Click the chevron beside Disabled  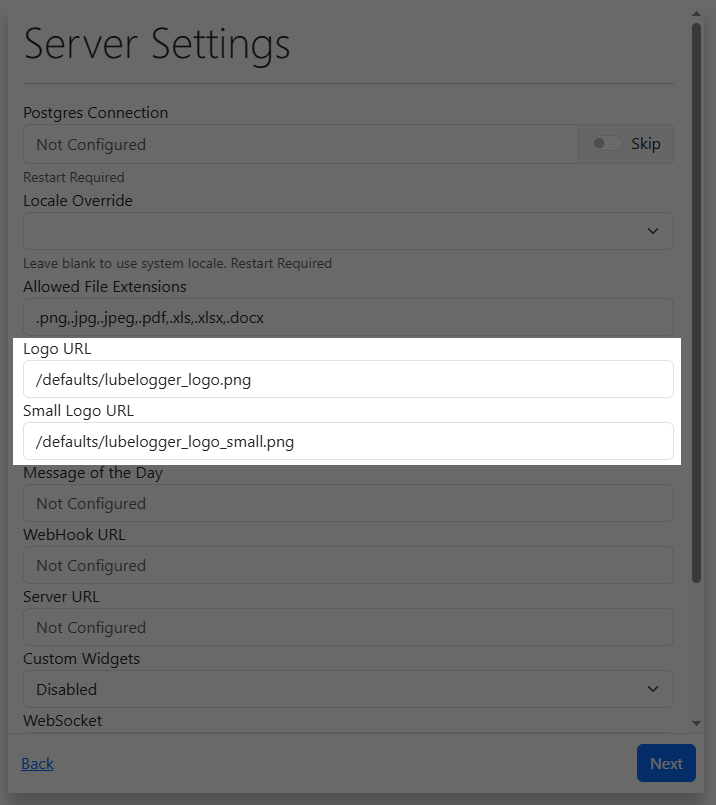[x=653, y=689]
